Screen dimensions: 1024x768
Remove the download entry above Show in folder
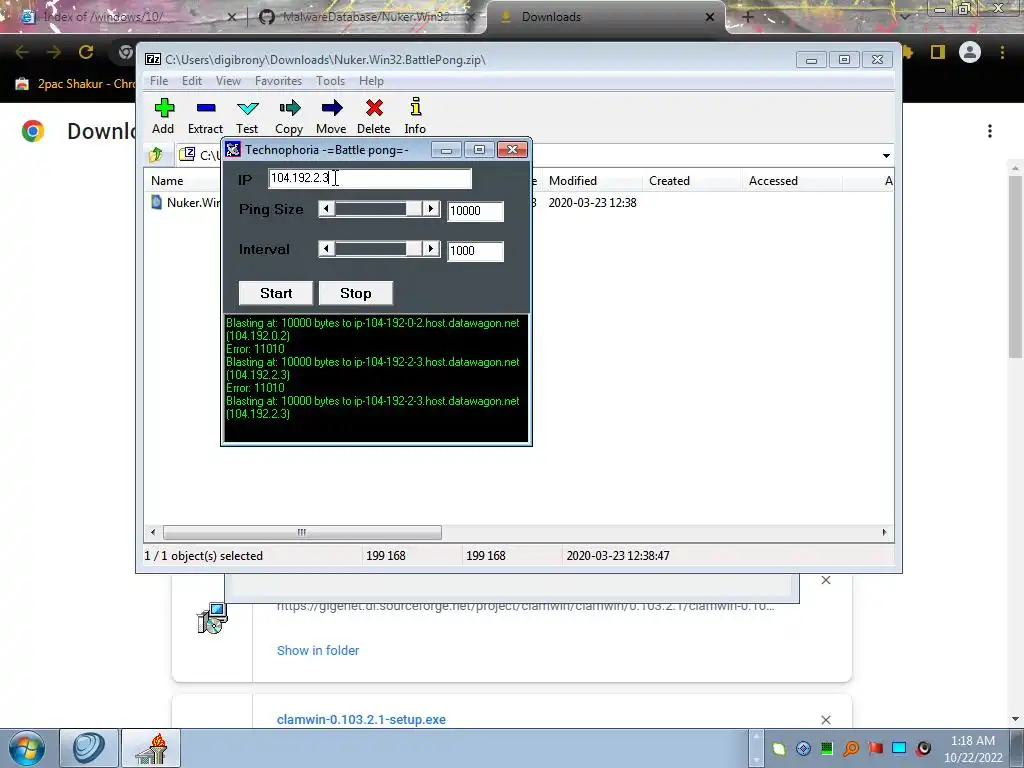click(825, 580)
